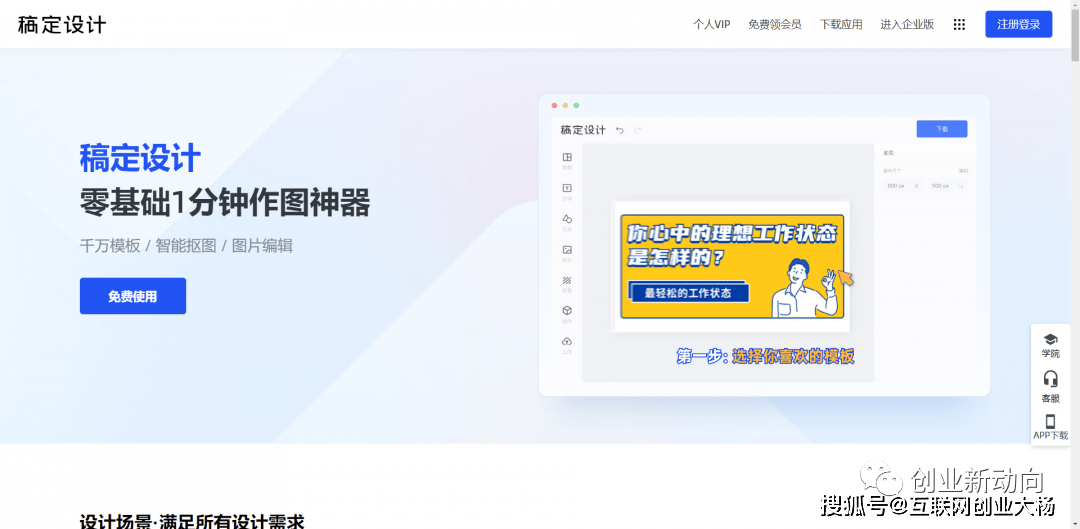Open the 个人VIP page

click(x=712, y=25)
